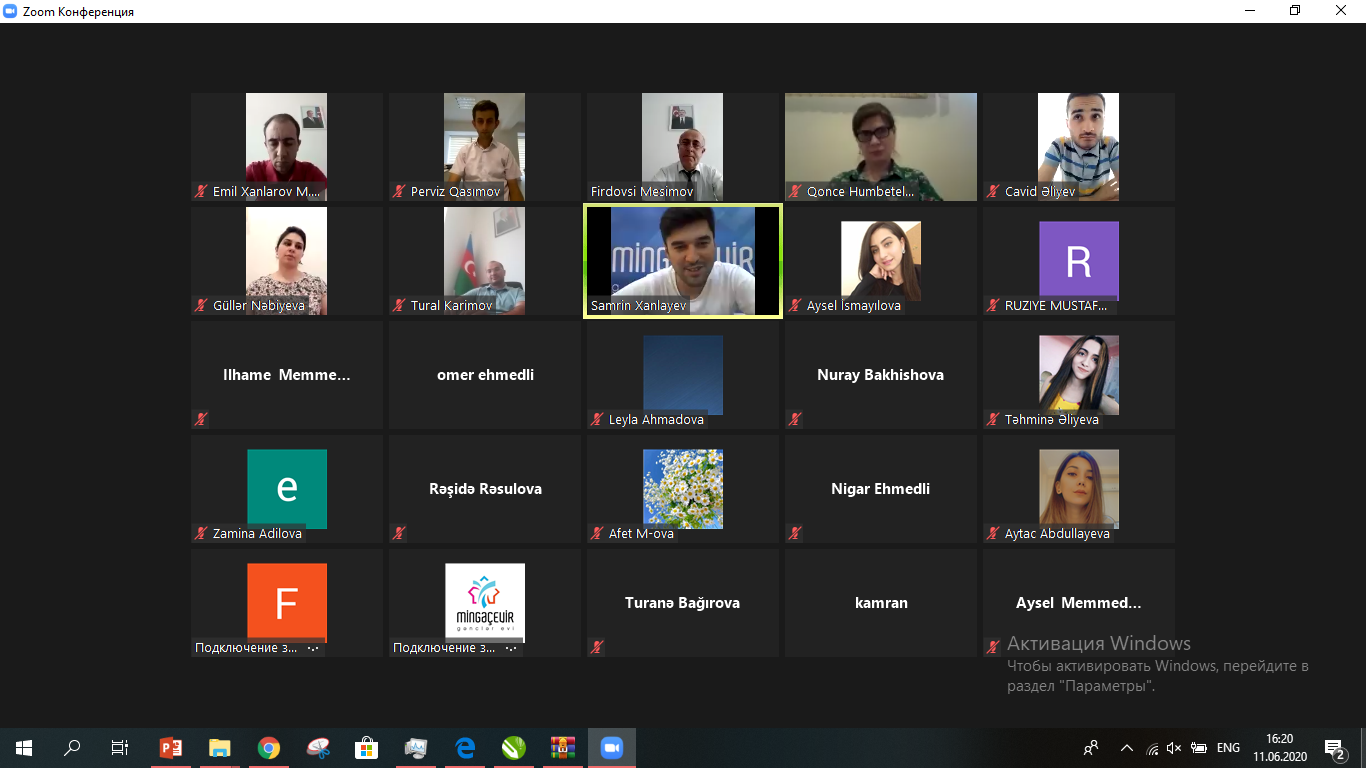1366x768 pixels.
Task: Open PowerPoint from the taskbar
Action: (171, 748)
